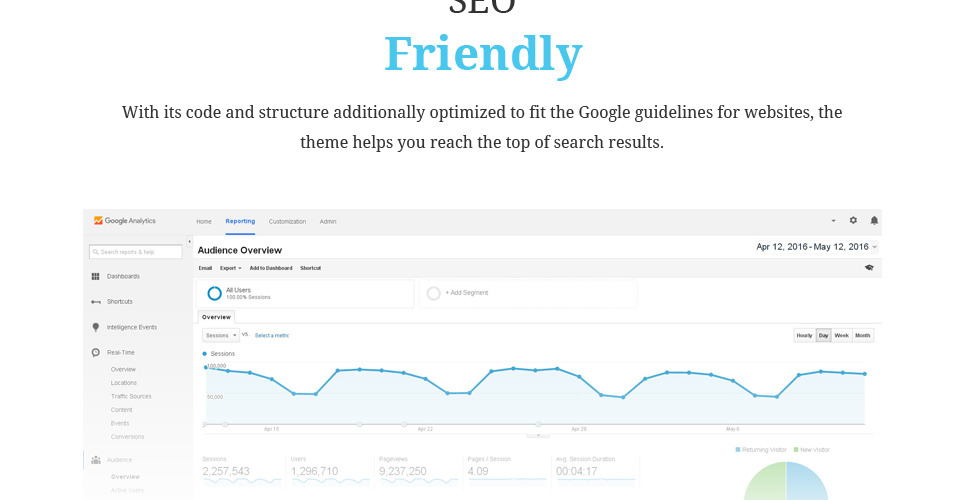Viewport: 965px width, 500px height.
Task: Click the All Users segment circle
Action: (x=214, y=293)
